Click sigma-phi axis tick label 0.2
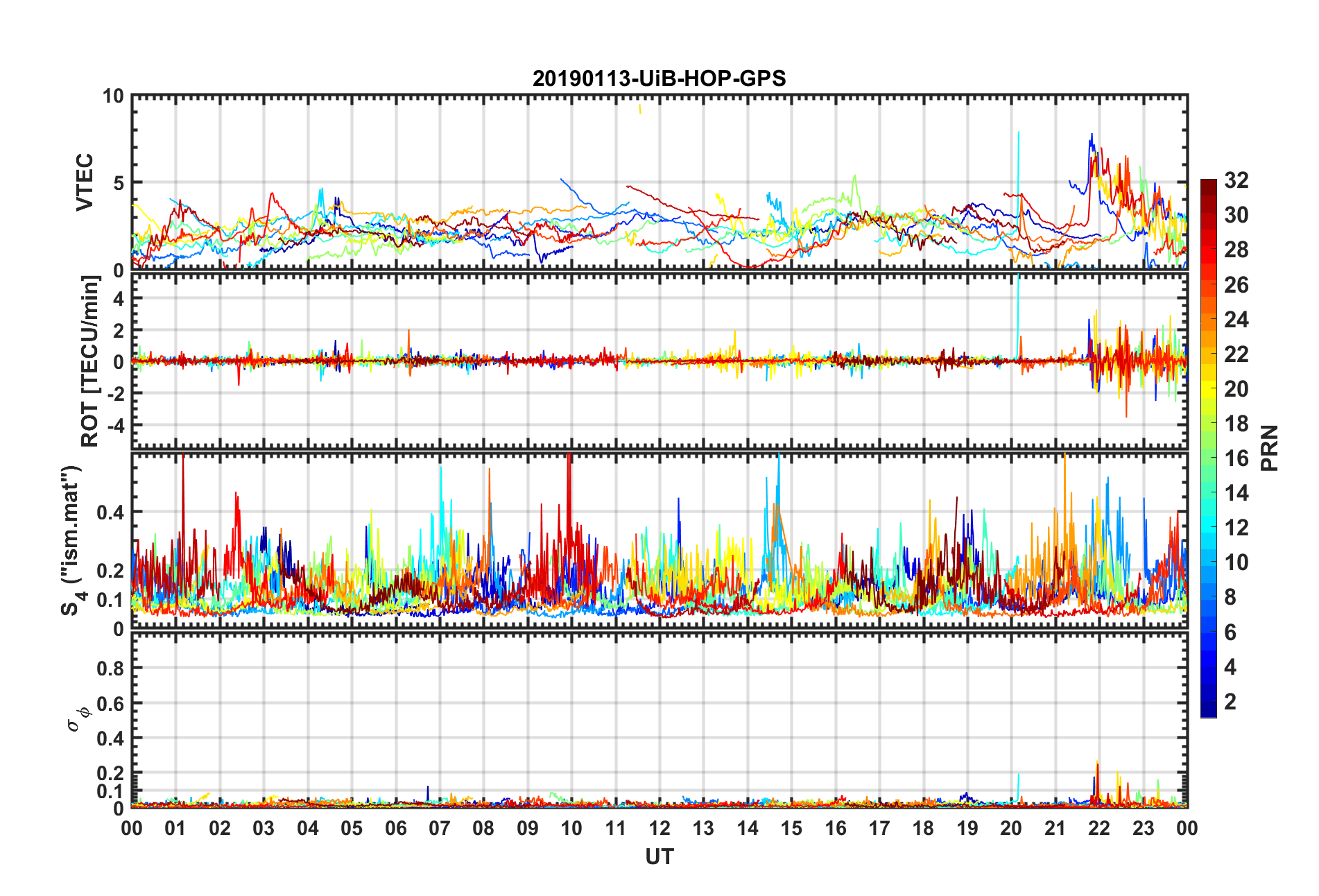Image resolution: width=1319 pixels, height=896 pixels. pos(111,773)
